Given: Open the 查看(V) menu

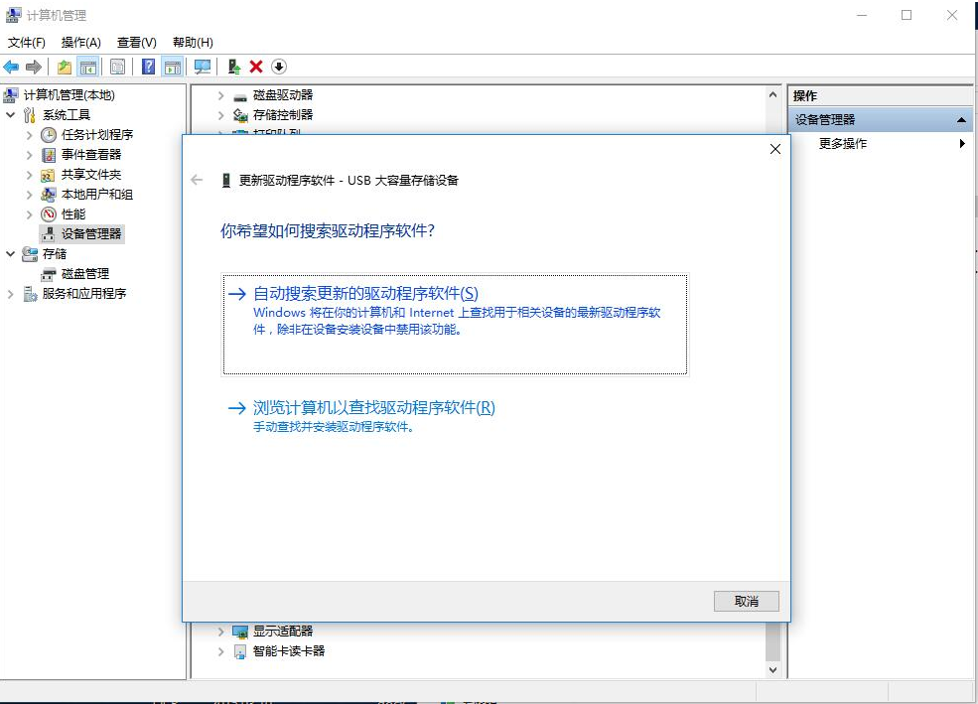Looking at the screenshot, I should pyautogui.click(x=136, y=42).
